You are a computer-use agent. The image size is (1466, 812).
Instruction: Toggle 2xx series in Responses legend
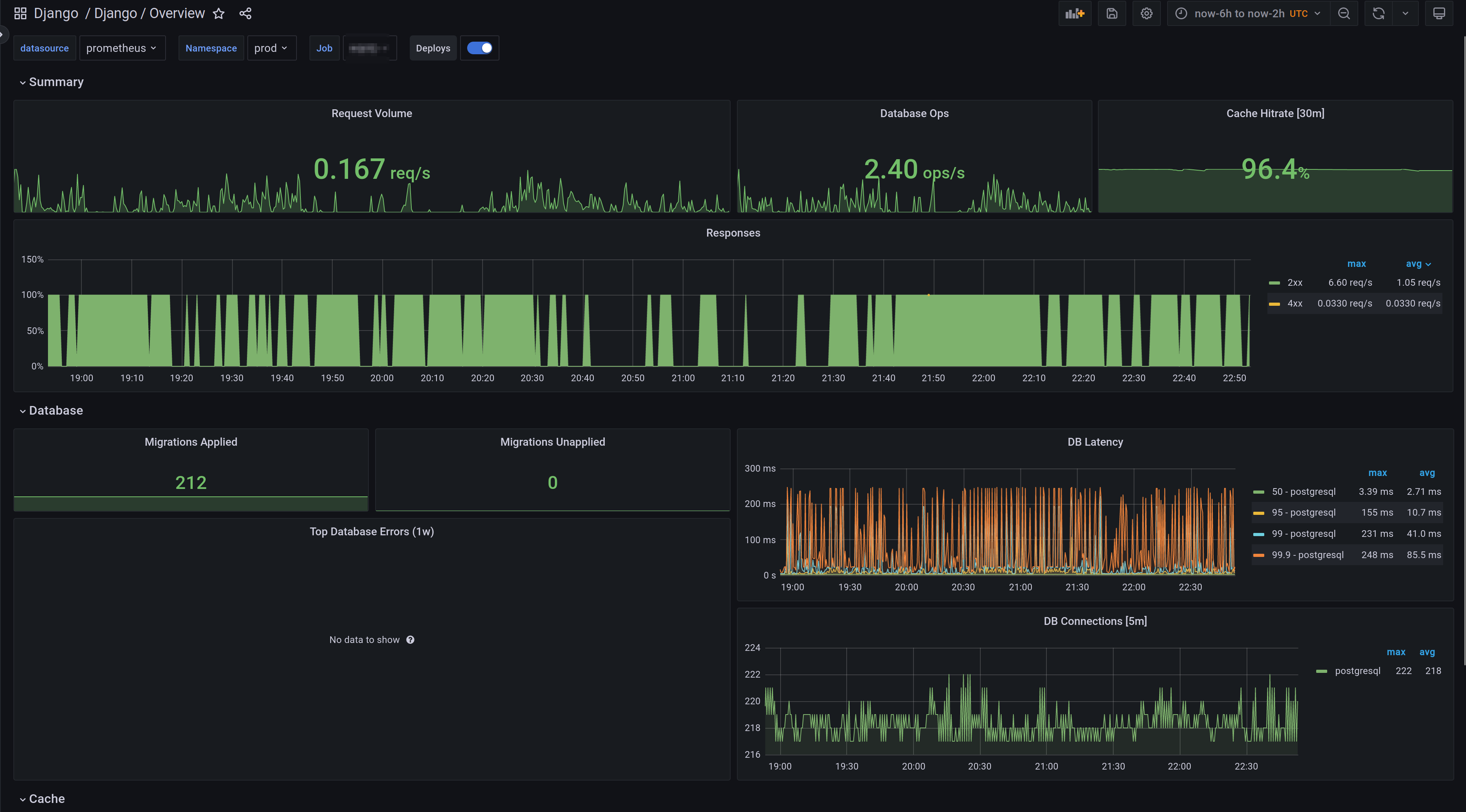coord(1295,283)
